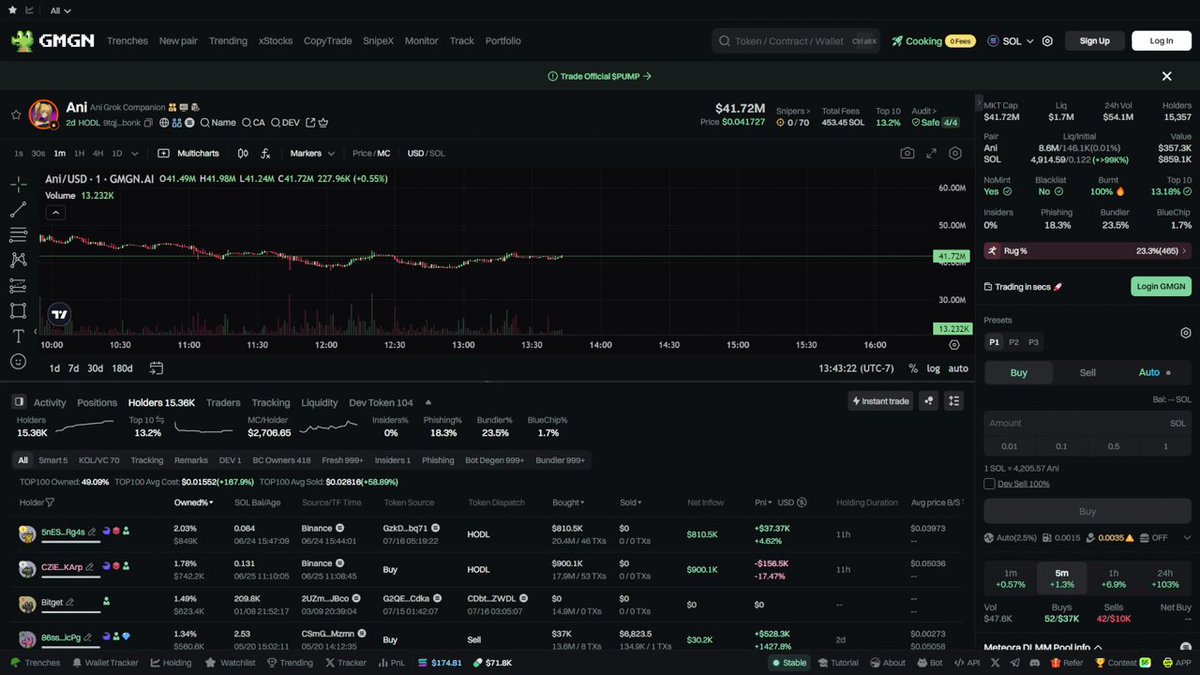This screenshot has height=675, width=1200.
Task: Go to the CopyTrade page
Action: tap(328, 41)
